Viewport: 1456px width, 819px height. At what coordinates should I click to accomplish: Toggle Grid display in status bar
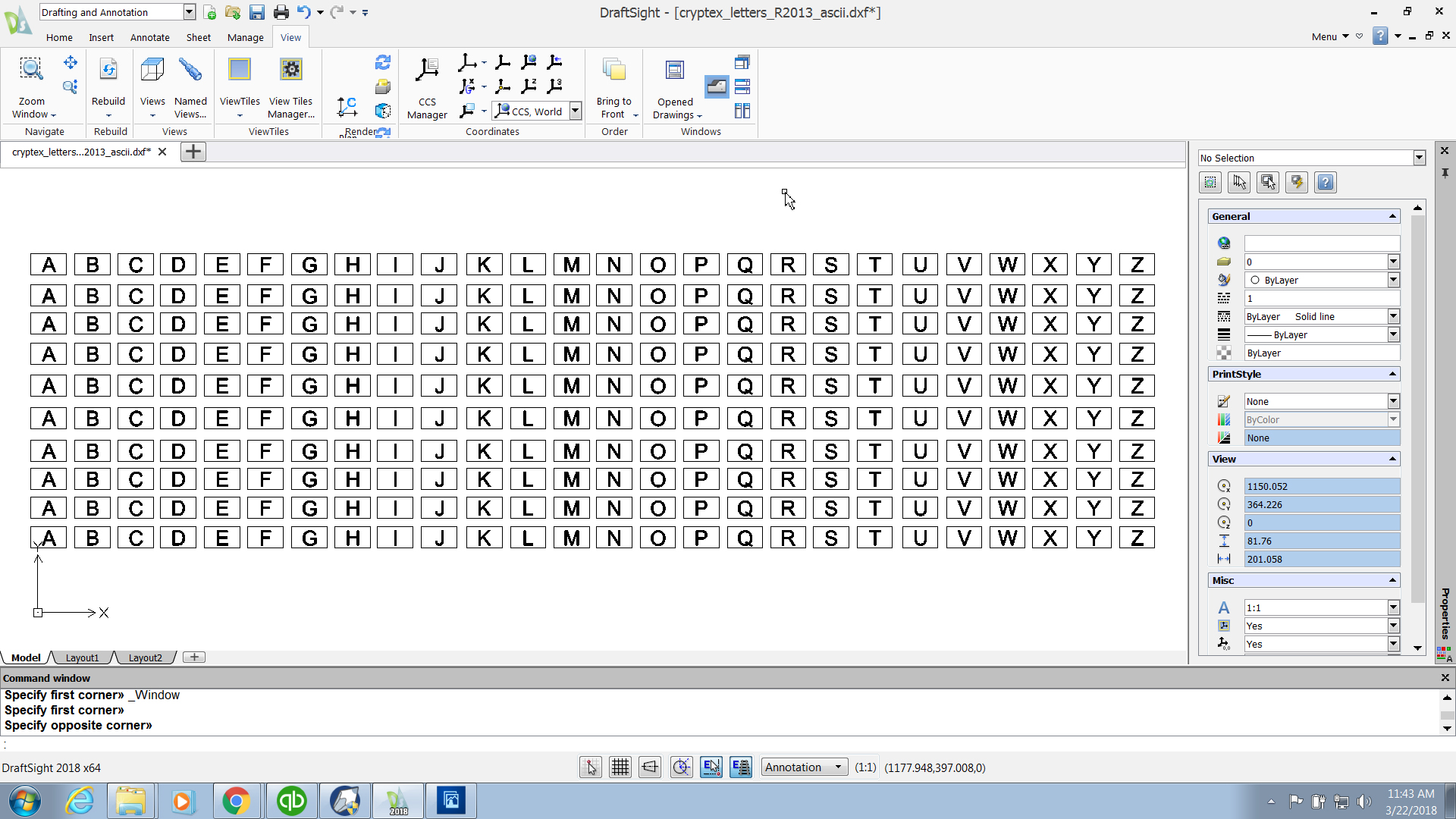click(620, 767)
